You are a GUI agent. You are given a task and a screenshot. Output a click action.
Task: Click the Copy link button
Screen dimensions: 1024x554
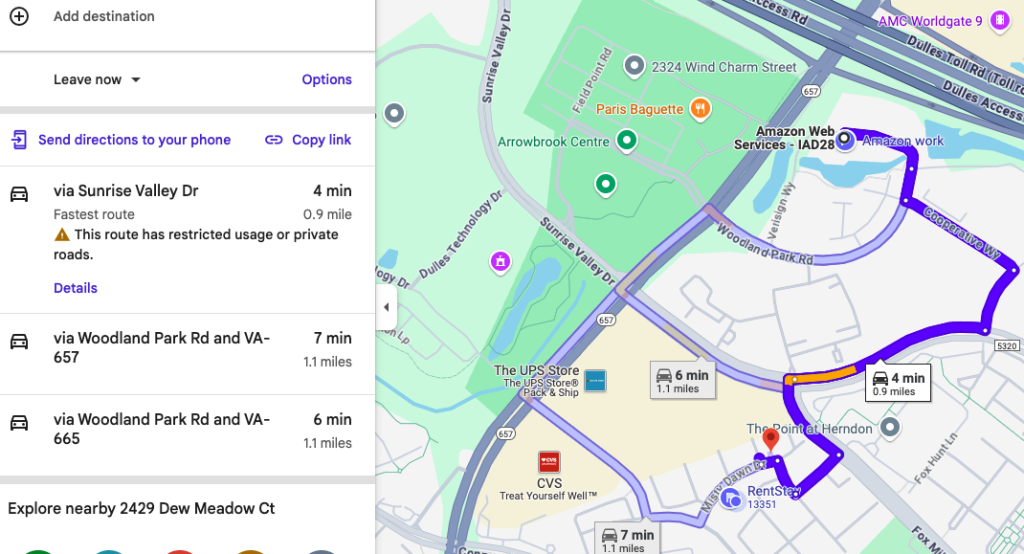(x=308, y=140)
